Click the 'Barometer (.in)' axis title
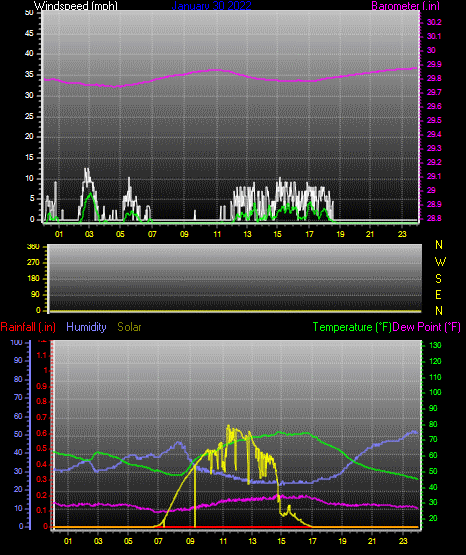Viewport: 466px width, 555px height. [x=406, y=6]
